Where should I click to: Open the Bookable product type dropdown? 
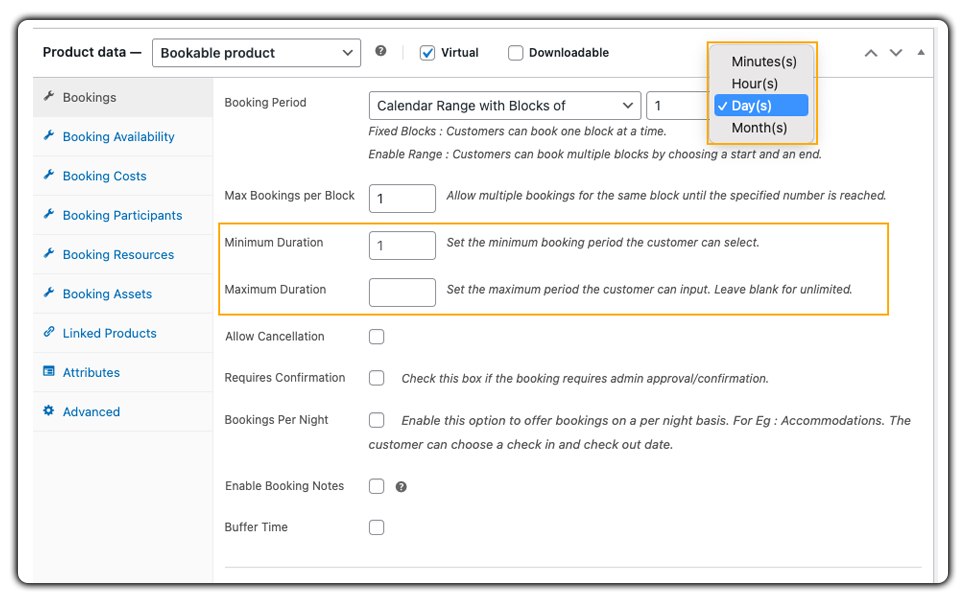(256, 53)
